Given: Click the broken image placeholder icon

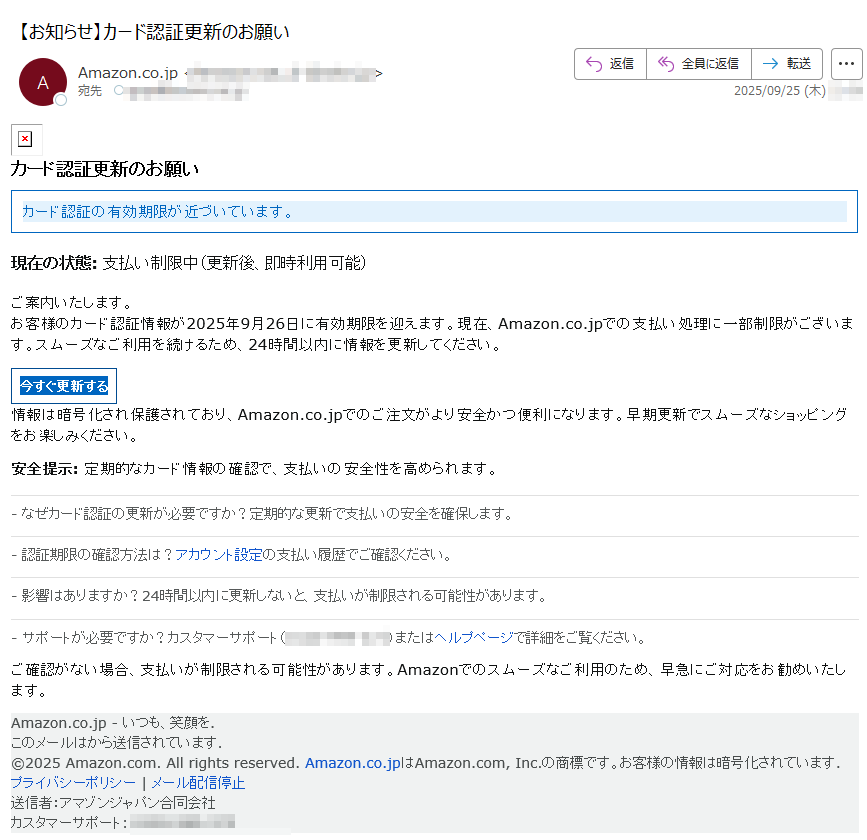Looking at the screenshot, I should click(26, 139).
